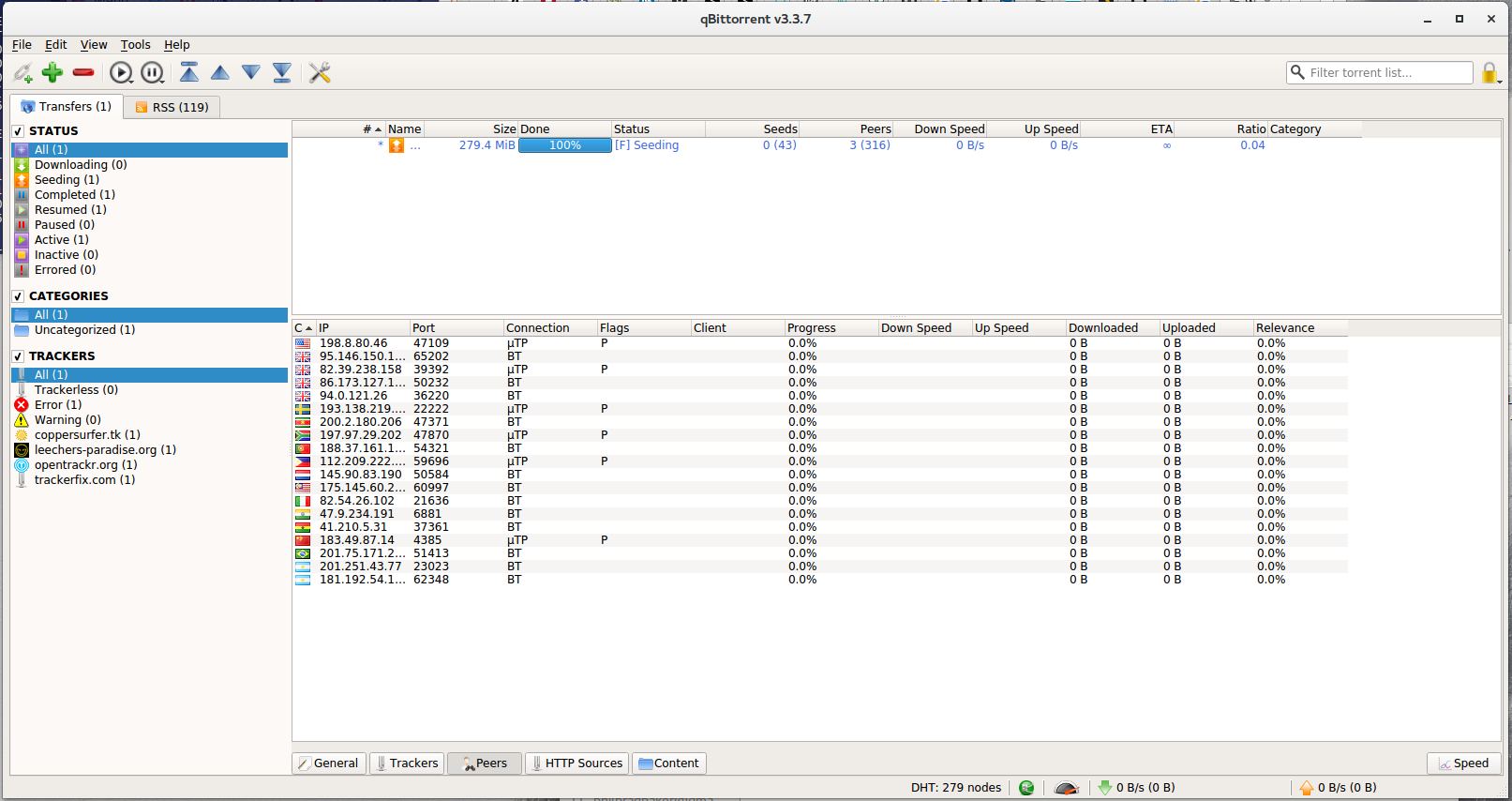Open options with the wrench icon

320,72
